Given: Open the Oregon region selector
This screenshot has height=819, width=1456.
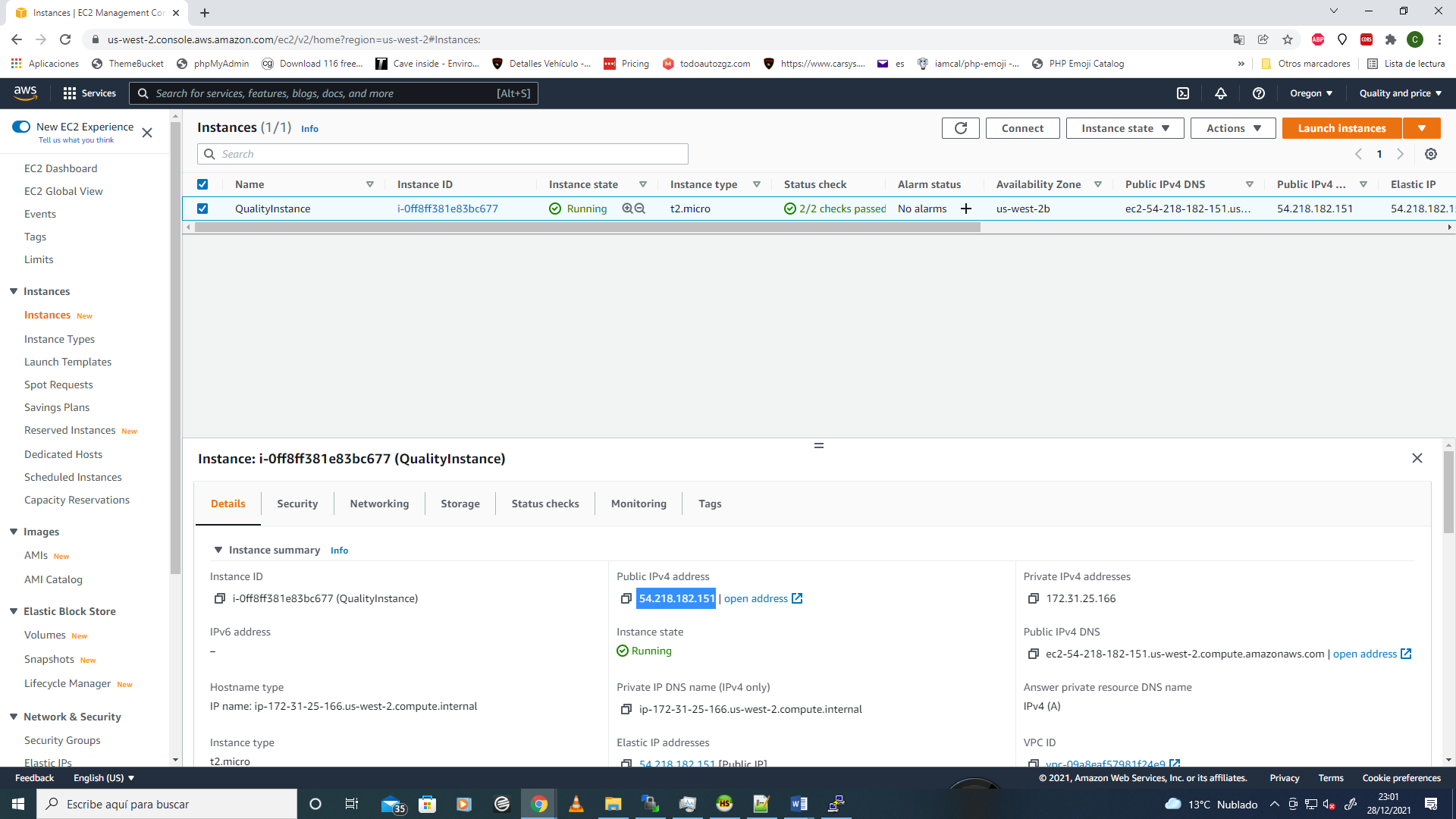Looking at the screenshot, I should click(x=1311, y=93).
